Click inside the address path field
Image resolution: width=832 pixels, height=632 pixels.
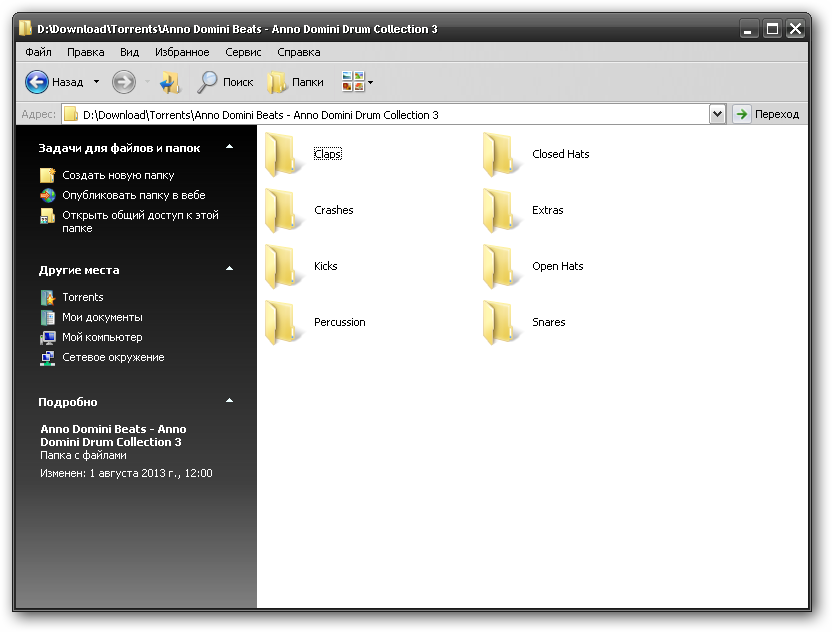400,114
